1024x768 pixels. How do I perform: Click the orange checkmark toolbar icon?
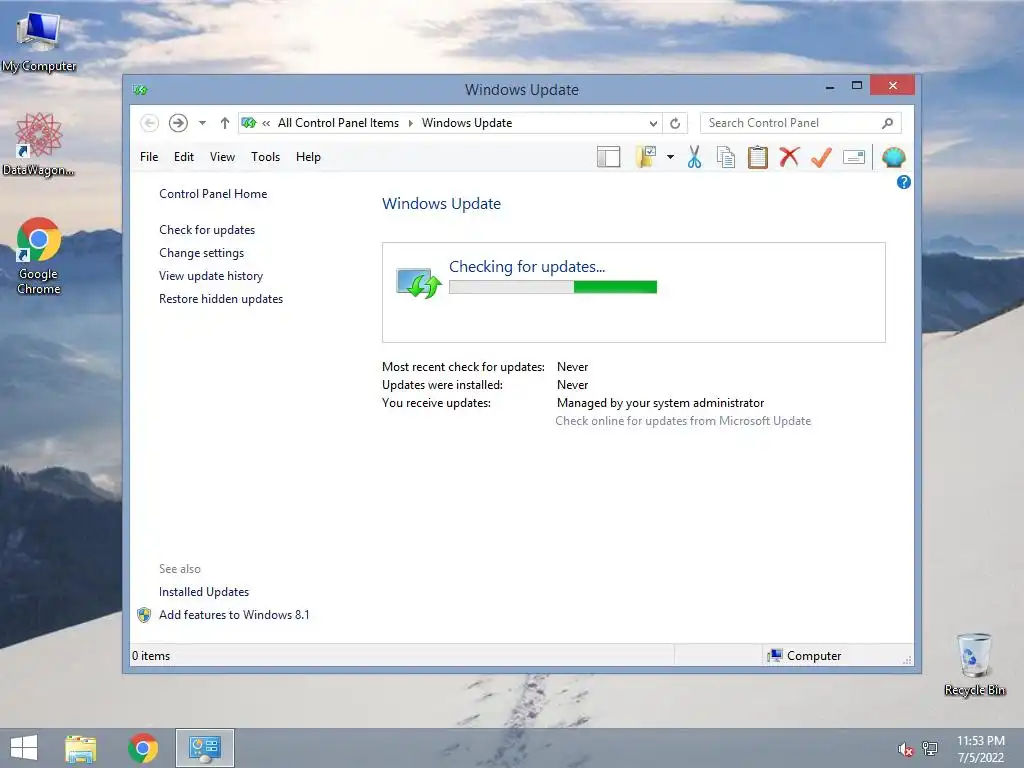coord(822,157)
